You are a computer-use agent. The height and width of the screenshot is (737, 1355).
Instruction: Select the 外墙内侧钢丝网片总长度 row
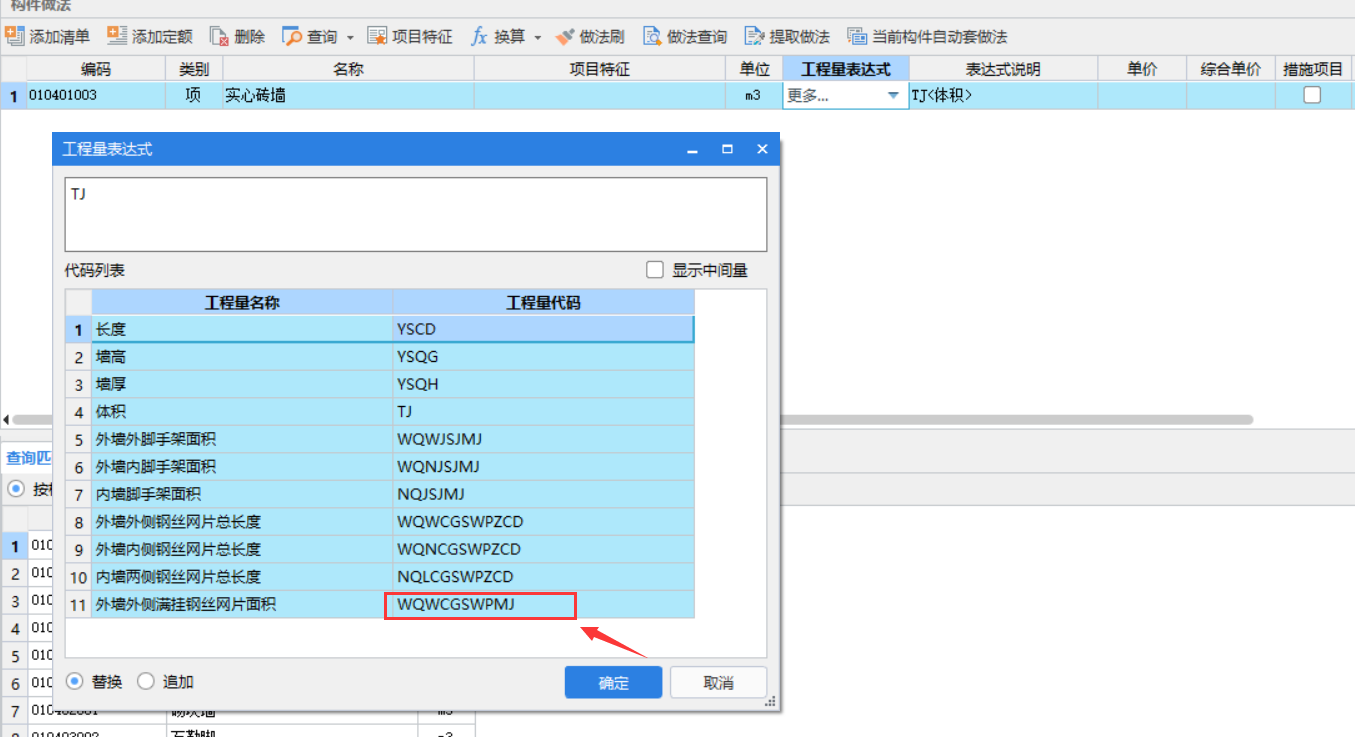tap(380, 549)
